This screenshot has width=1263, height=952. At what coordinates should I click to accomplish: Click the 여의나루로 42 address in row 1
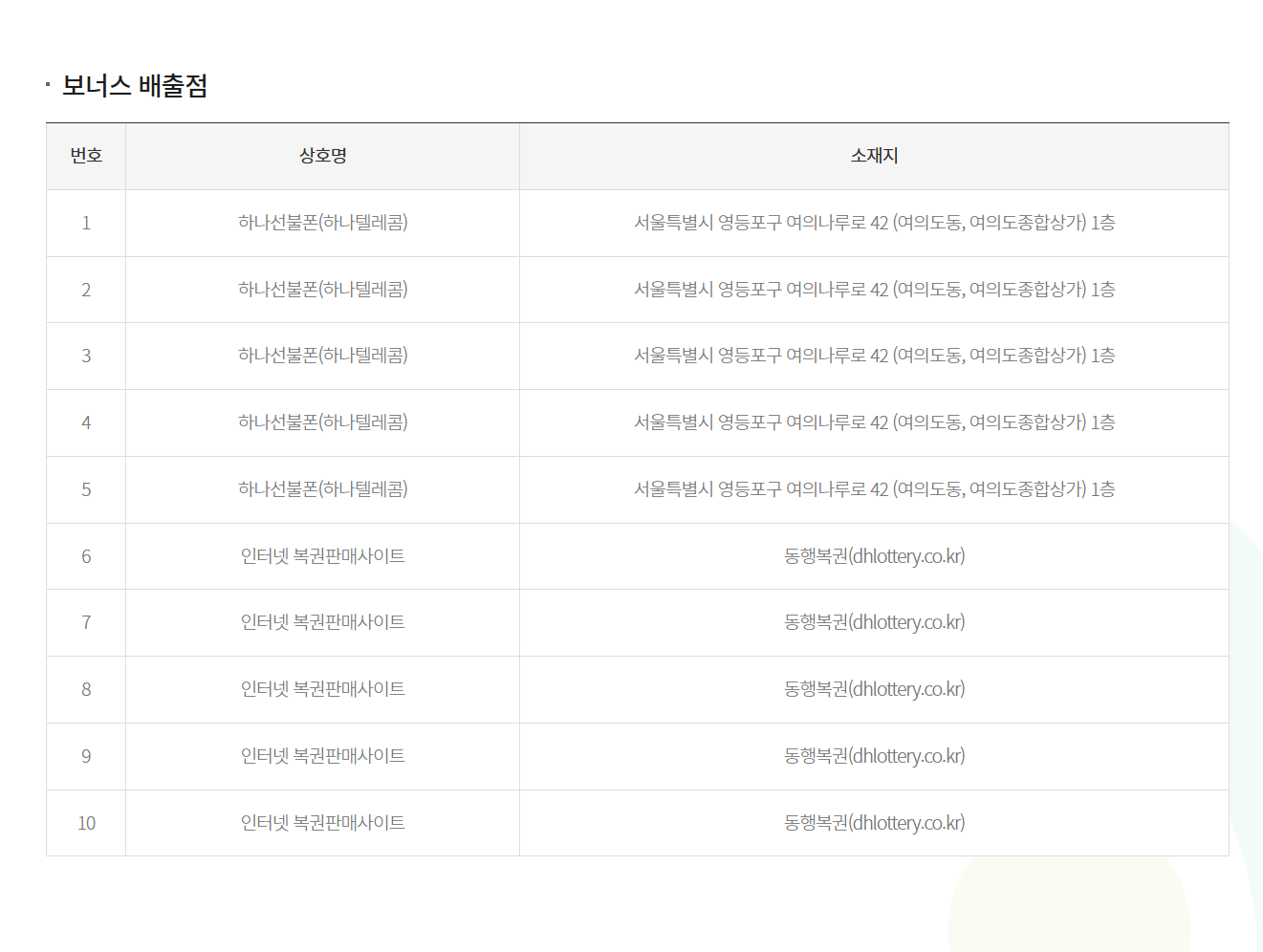[875, 223]
